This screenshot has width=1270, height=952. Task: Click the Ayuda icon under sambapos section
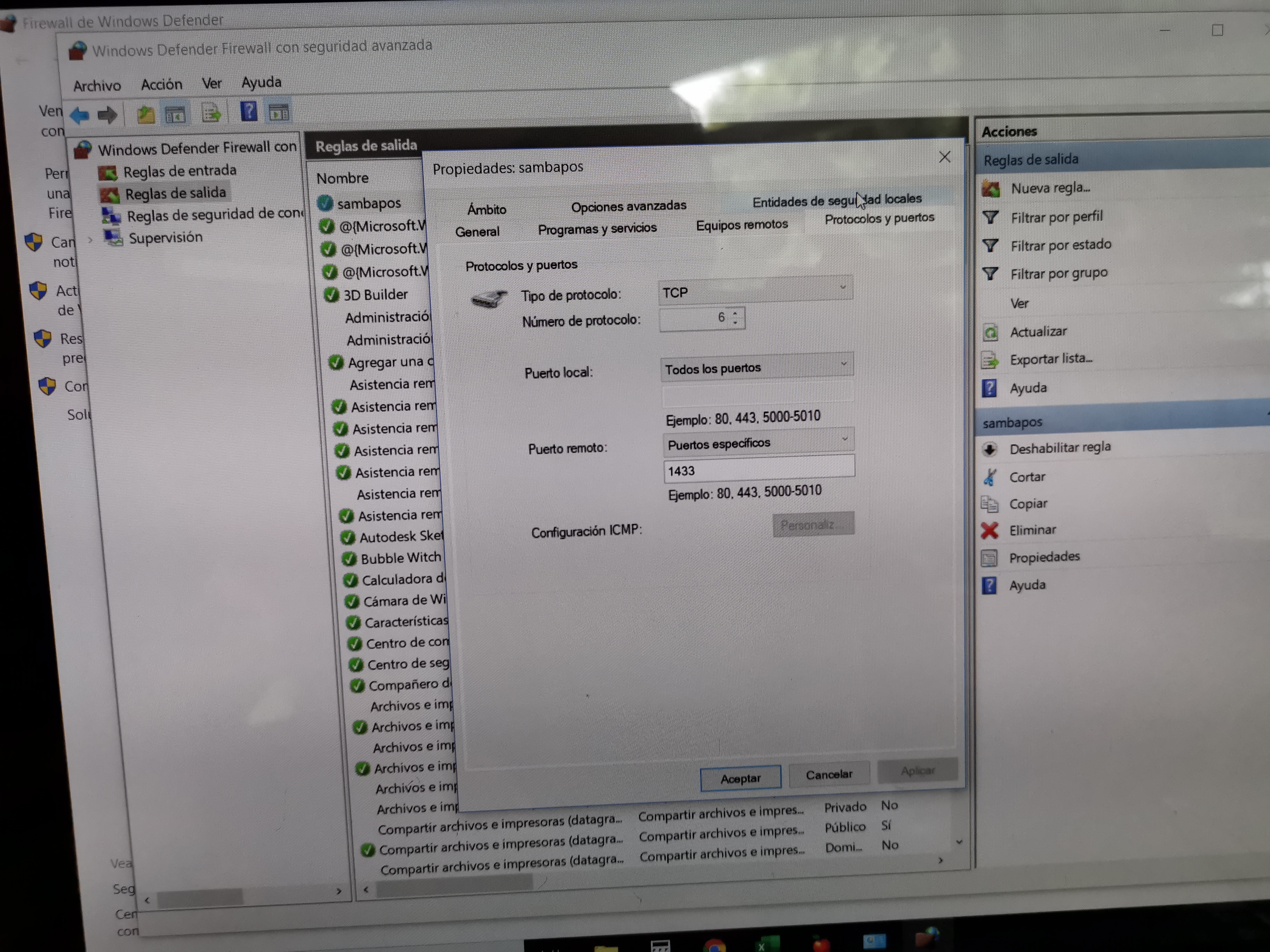pos(989,586)
